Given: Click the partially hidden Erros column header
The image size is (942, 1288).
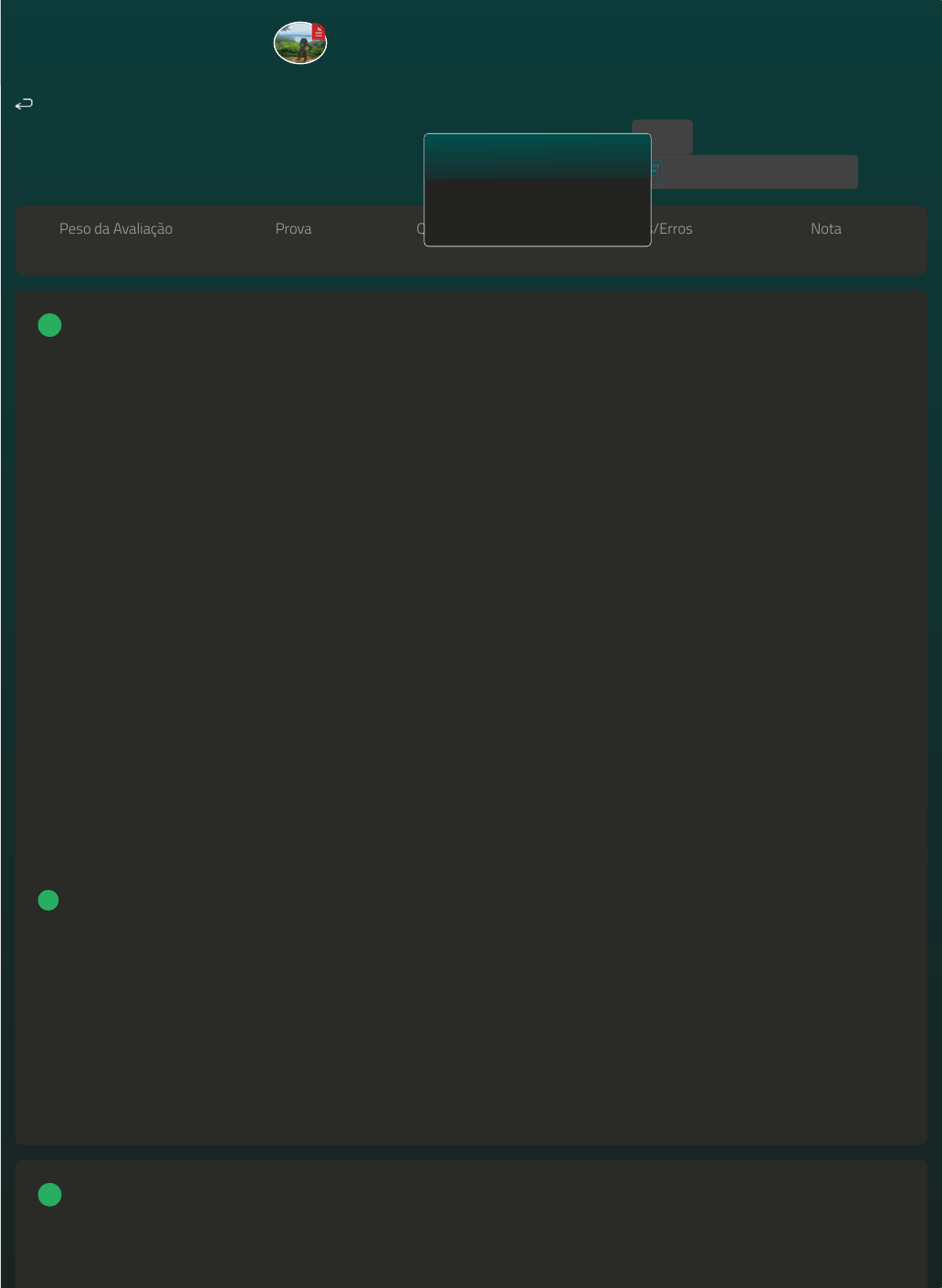Looking at the screenshot, I should (x=673, y=229).
